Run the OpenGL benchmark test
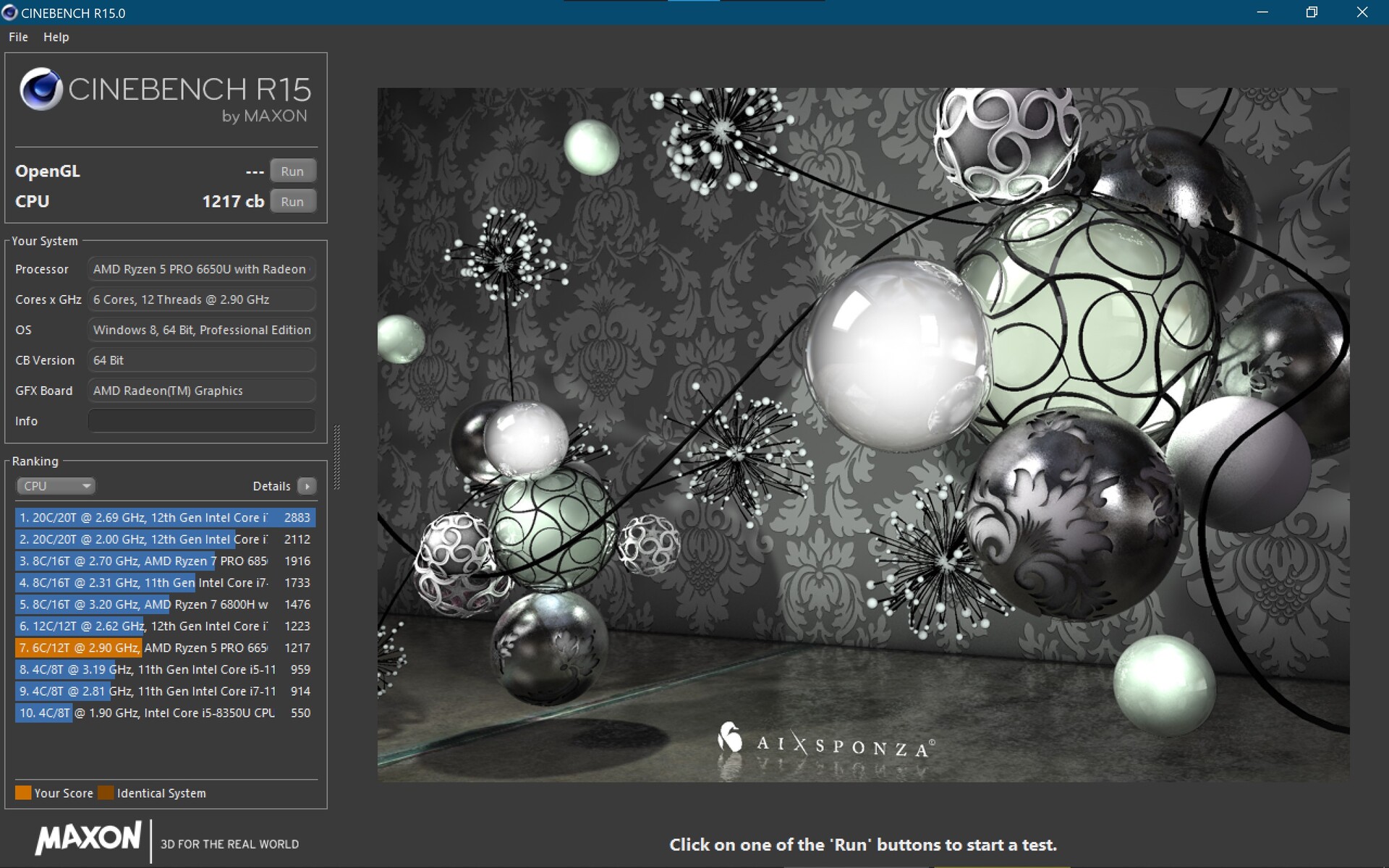This screenshot has width=1389, height=868. 292,171
